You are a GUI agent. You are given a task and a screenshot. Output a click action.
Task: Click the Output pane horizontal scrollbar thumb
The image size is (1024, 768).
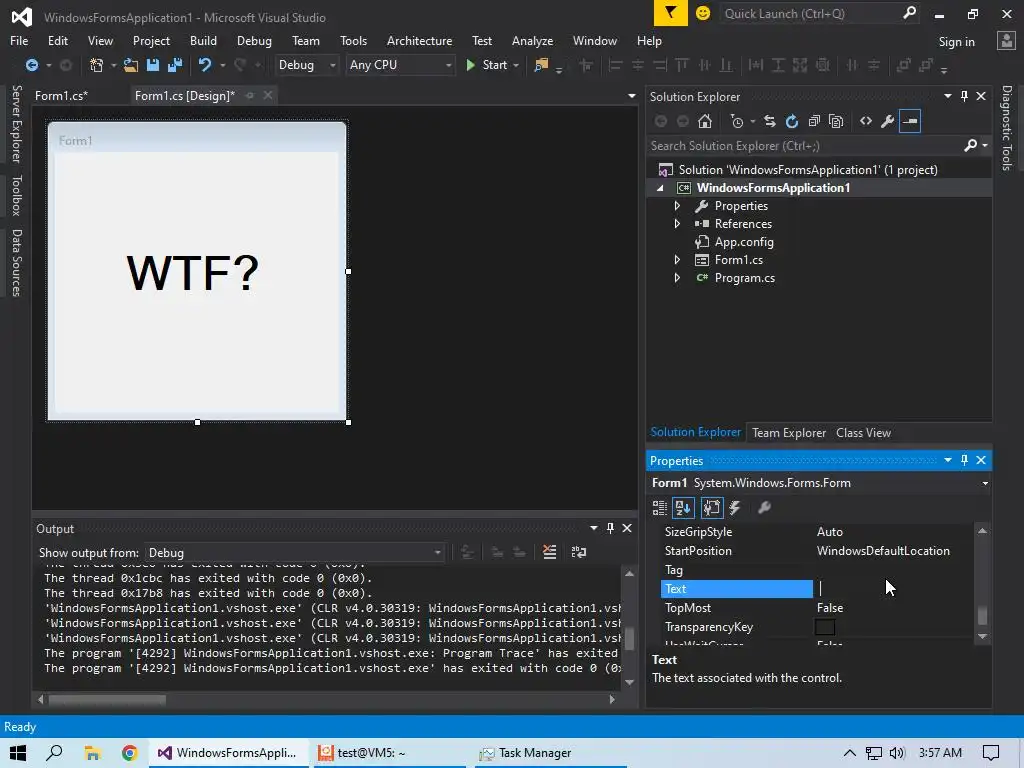[107, 699]
